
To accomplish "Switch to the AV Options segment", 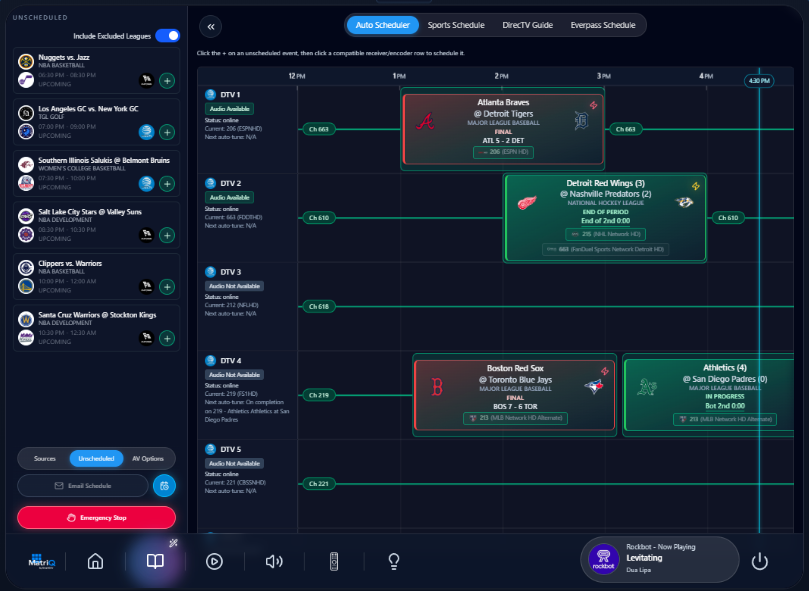I will coord(148,459).
